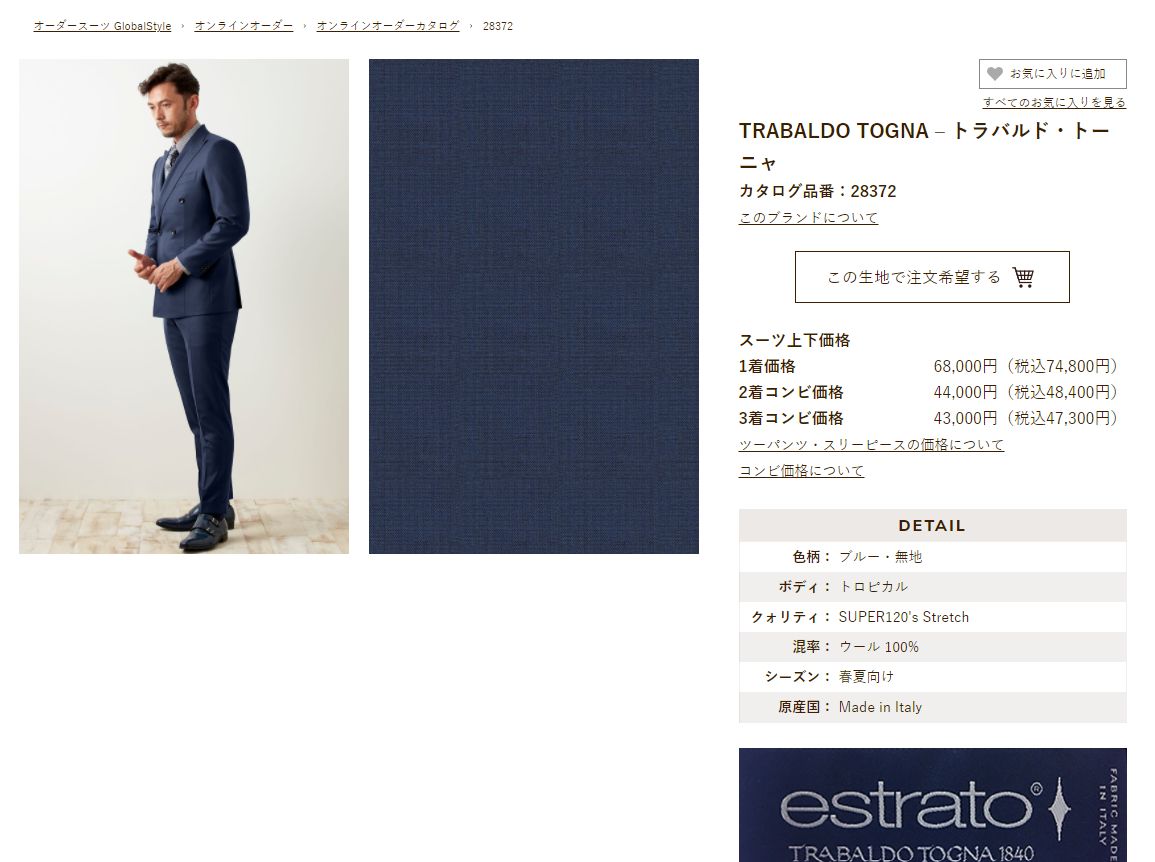Go to オーダースーツ GlobalStyle breadcrumb
This screenshot has width=1155, height=862.
coord(102,26)
